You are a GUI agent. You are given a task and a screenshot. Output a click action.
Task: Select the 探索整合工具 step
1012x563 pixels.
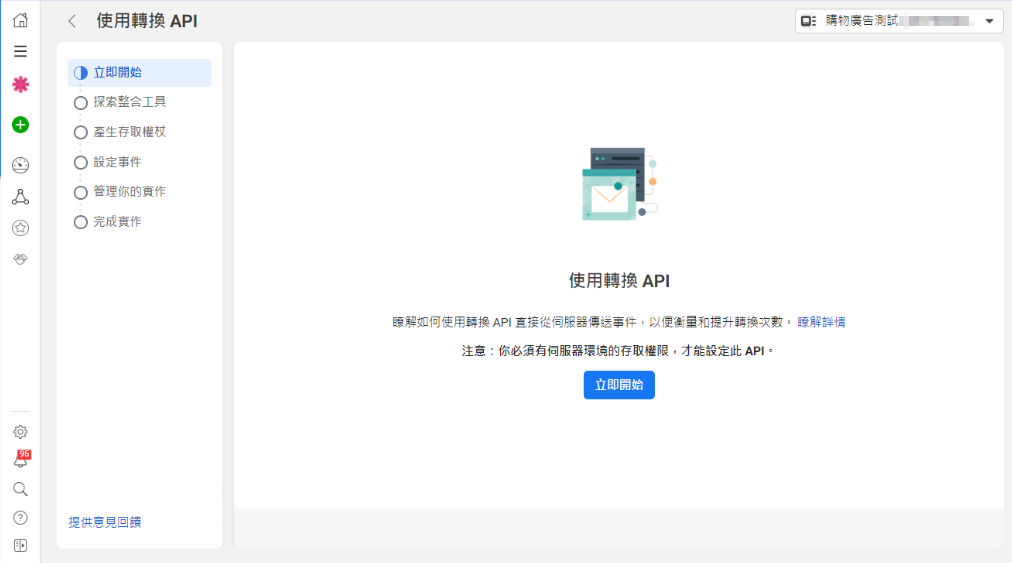[129, 102]
